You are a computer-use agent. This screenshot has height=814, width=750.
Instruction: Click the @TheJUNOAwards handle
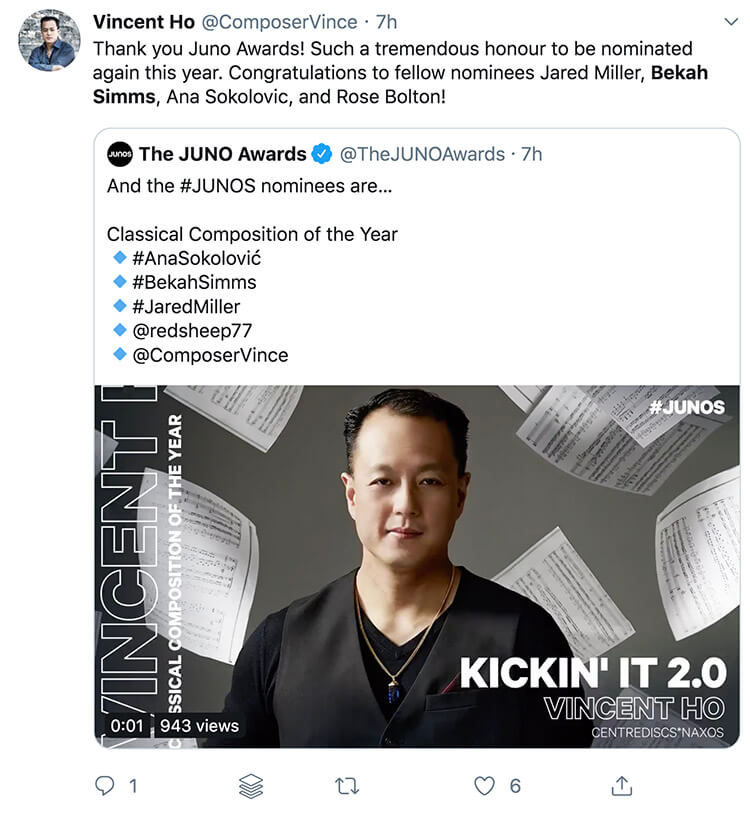pos(423,154)
